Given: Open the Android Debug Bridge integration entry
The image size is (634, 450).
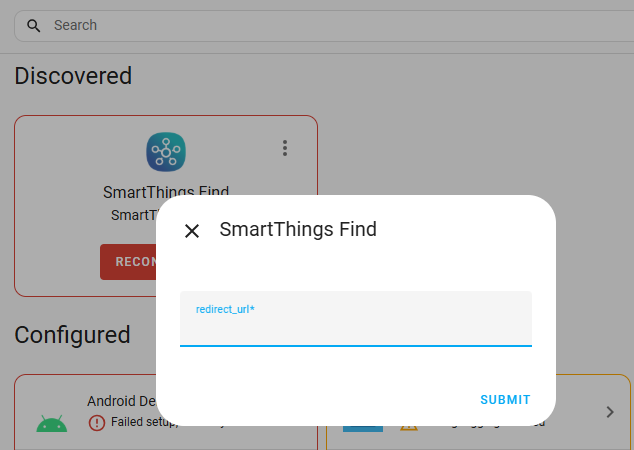Looking at the screenshot, I should click(x=121, y=401).
